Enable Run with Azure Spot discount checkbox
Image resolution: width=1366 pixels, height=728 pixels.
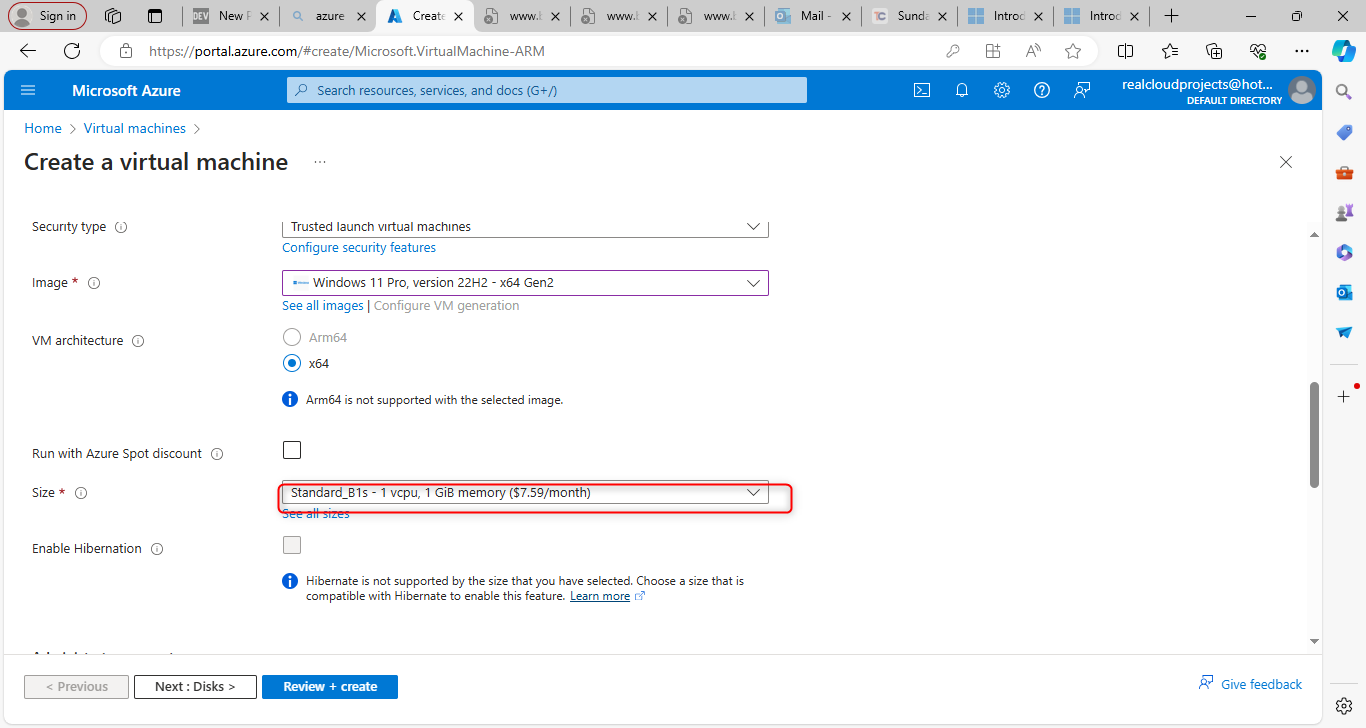(292, 450)
